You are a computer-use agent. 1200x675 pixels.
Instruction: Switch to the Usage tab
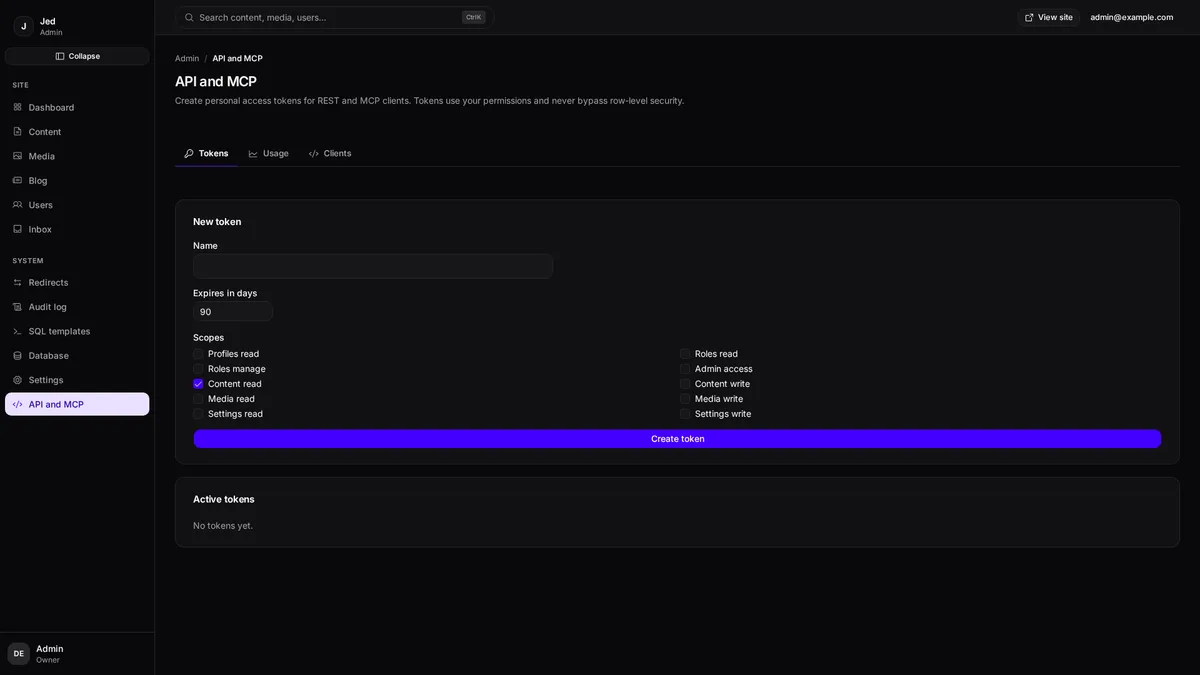(x=268, y=153)
